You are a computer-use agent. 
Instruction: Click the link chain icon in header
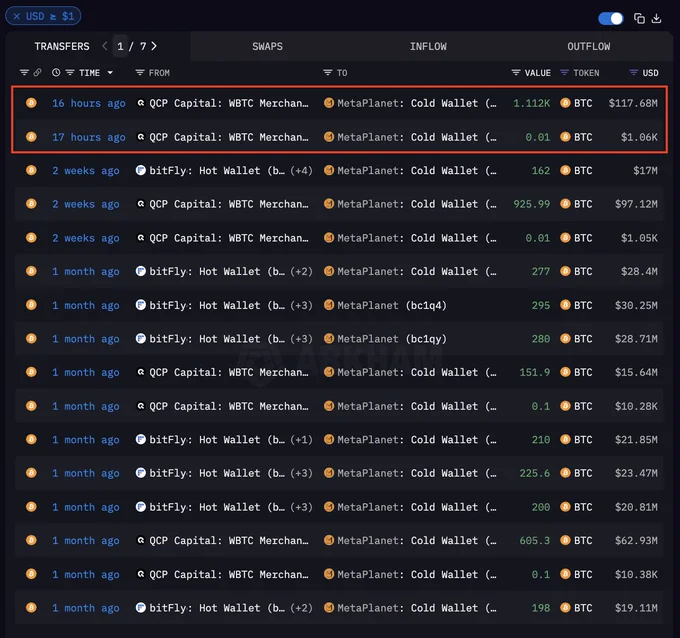[37, 72]
